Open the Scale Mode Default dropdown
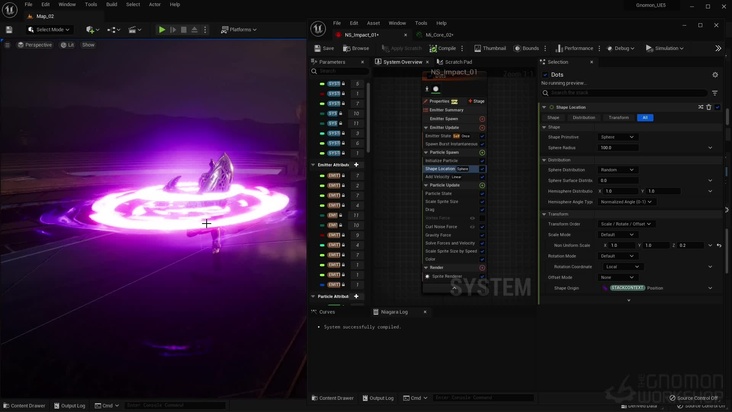The width and height of the screenshot is (732, 412). point(617,235)
